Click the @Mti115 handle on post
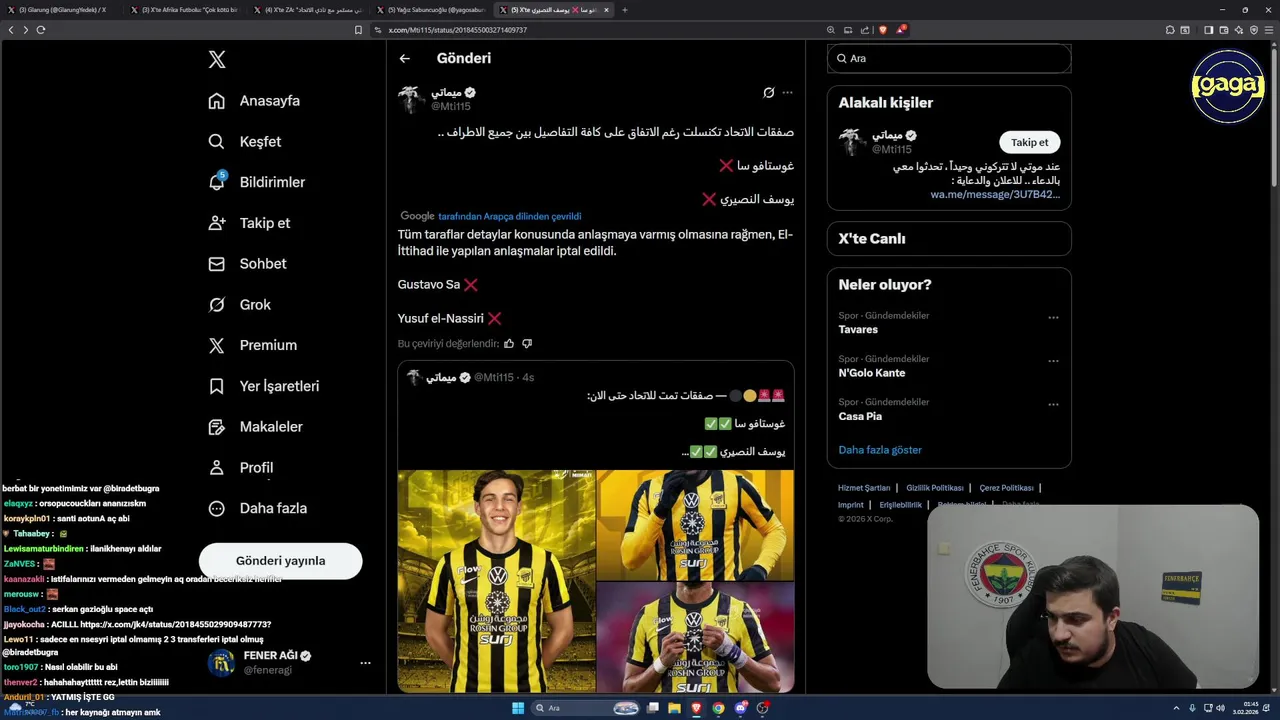Screen dimensions: 1280x720 click(450, 106)
